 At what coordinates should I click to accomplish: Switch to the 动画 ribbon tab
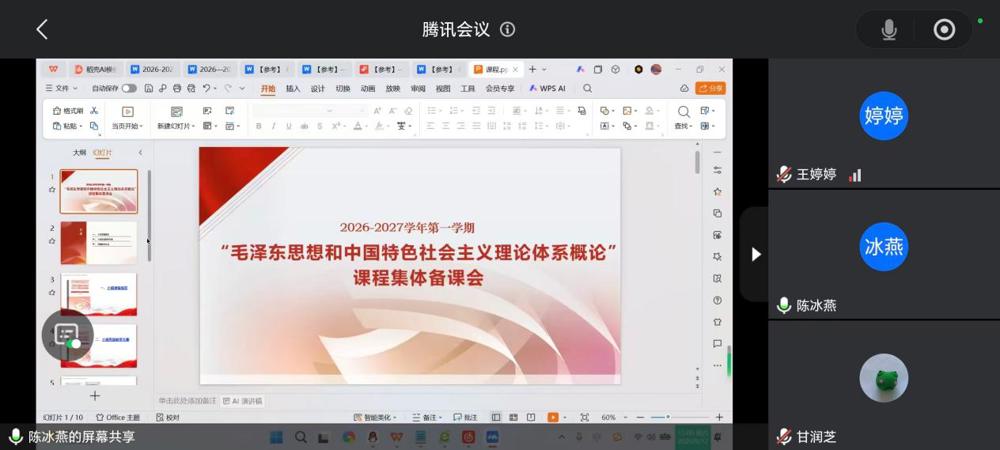tap(368, 89)
